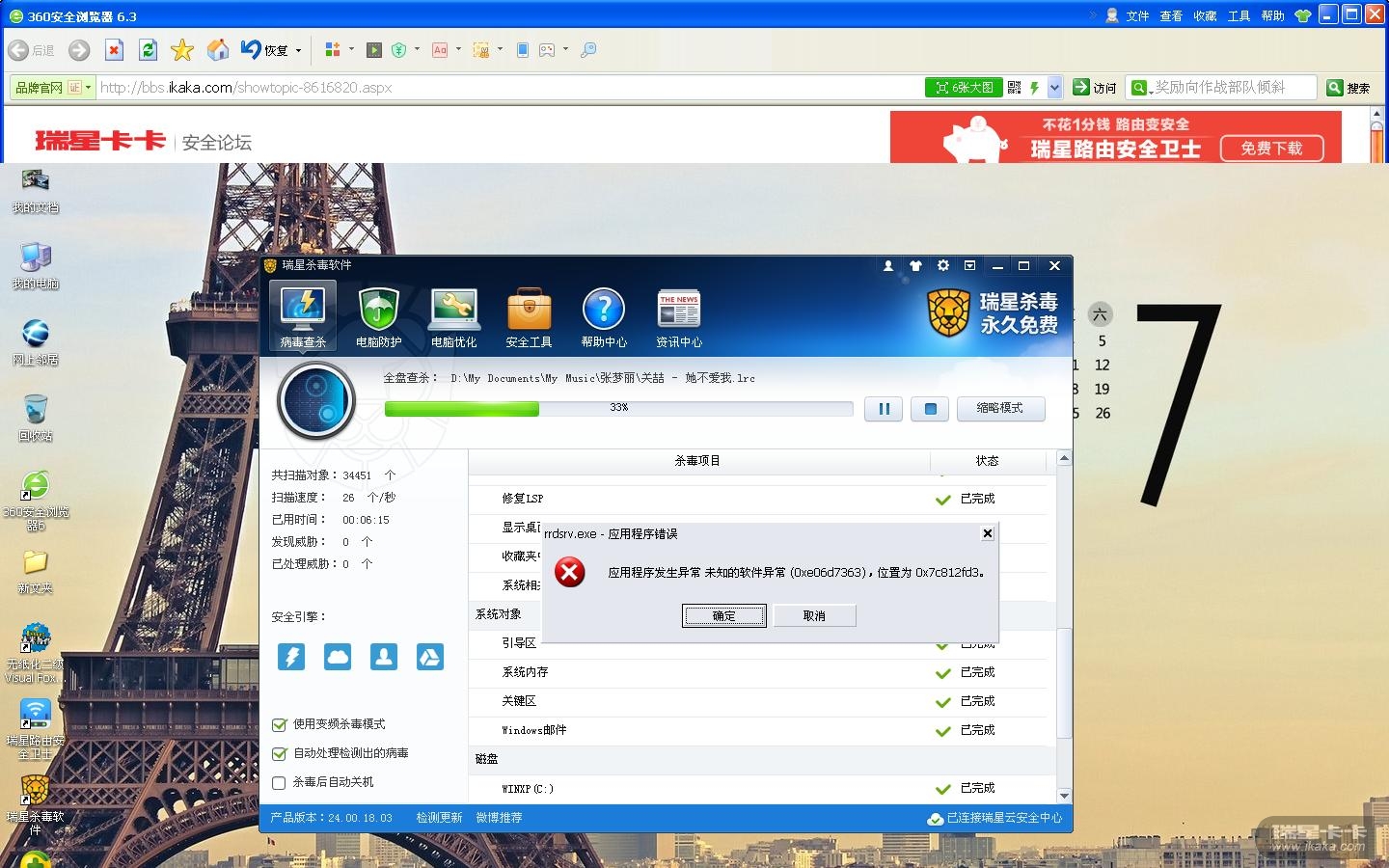Open the colorful extensions grid icon
This screenshot has width=1389, height=868.
click(x=333, y=50)
